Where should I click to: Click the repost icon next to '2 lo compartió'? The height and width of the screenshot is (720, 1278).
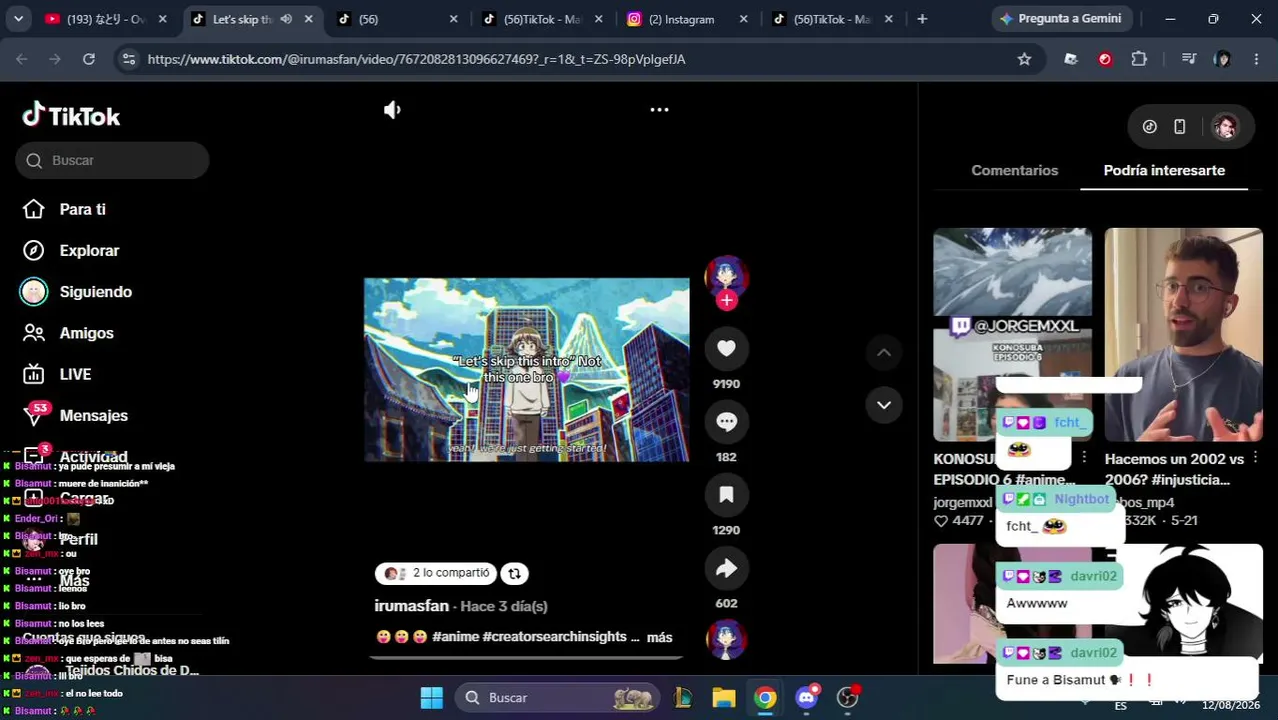pyautogui.click(x=514, y=573)
